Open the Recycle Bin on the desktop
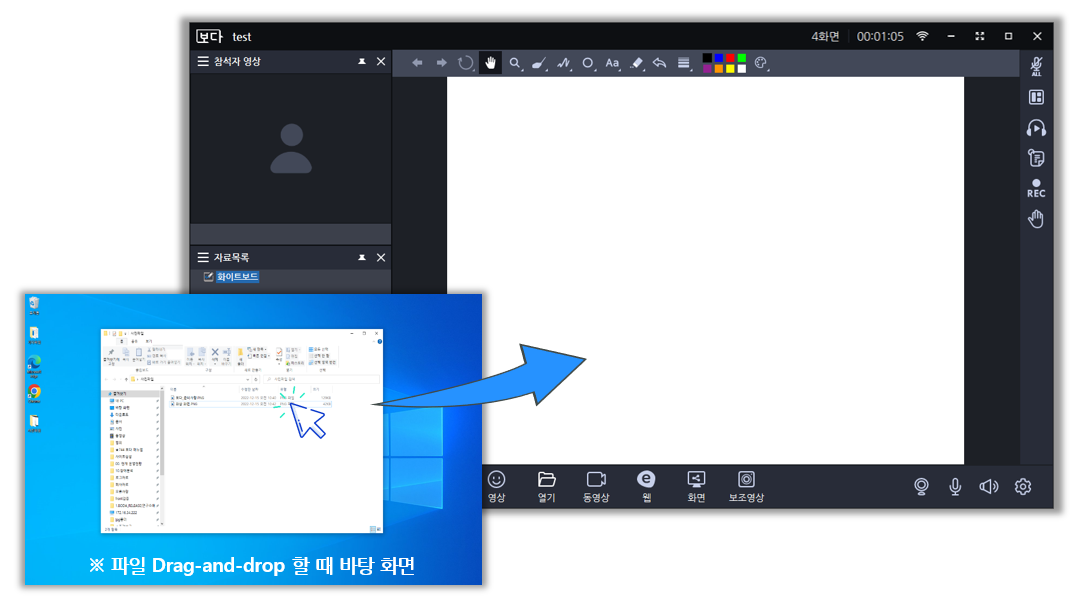This screenshot has height=605, width=1085. 34,305
